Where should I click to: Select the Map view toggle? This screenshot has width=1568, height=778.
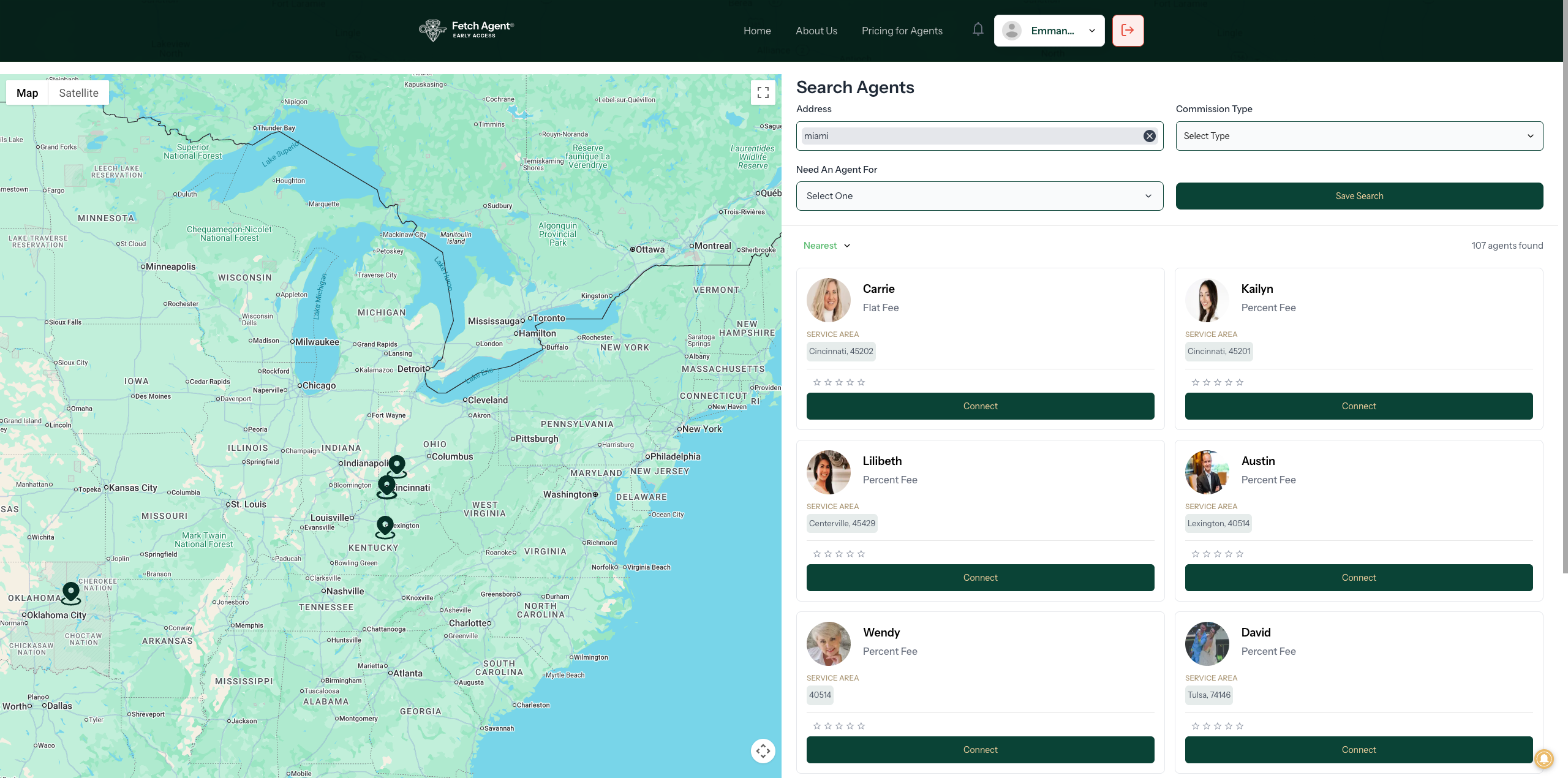coord(27,93)
